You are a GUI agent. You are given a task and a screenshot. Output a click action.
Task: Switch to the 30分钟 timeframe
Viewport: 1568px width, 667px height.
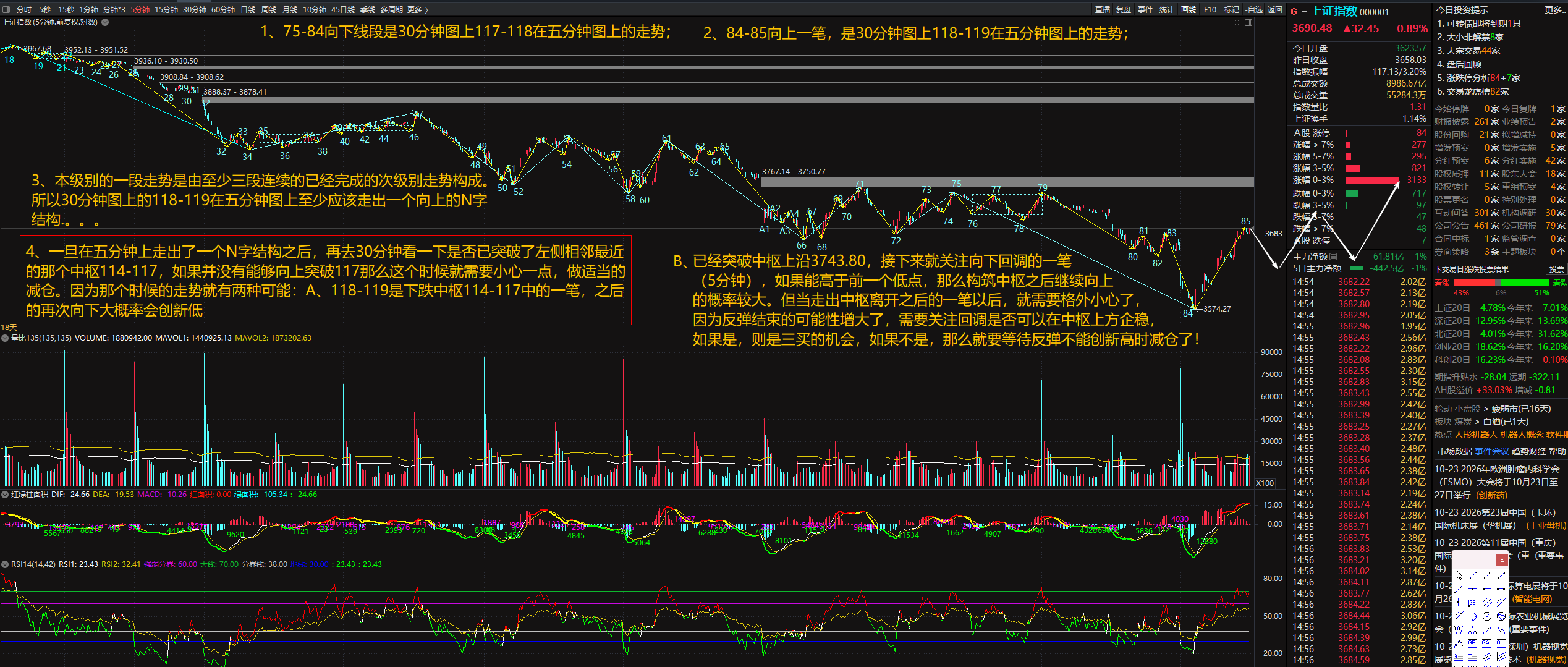(195, 9)
